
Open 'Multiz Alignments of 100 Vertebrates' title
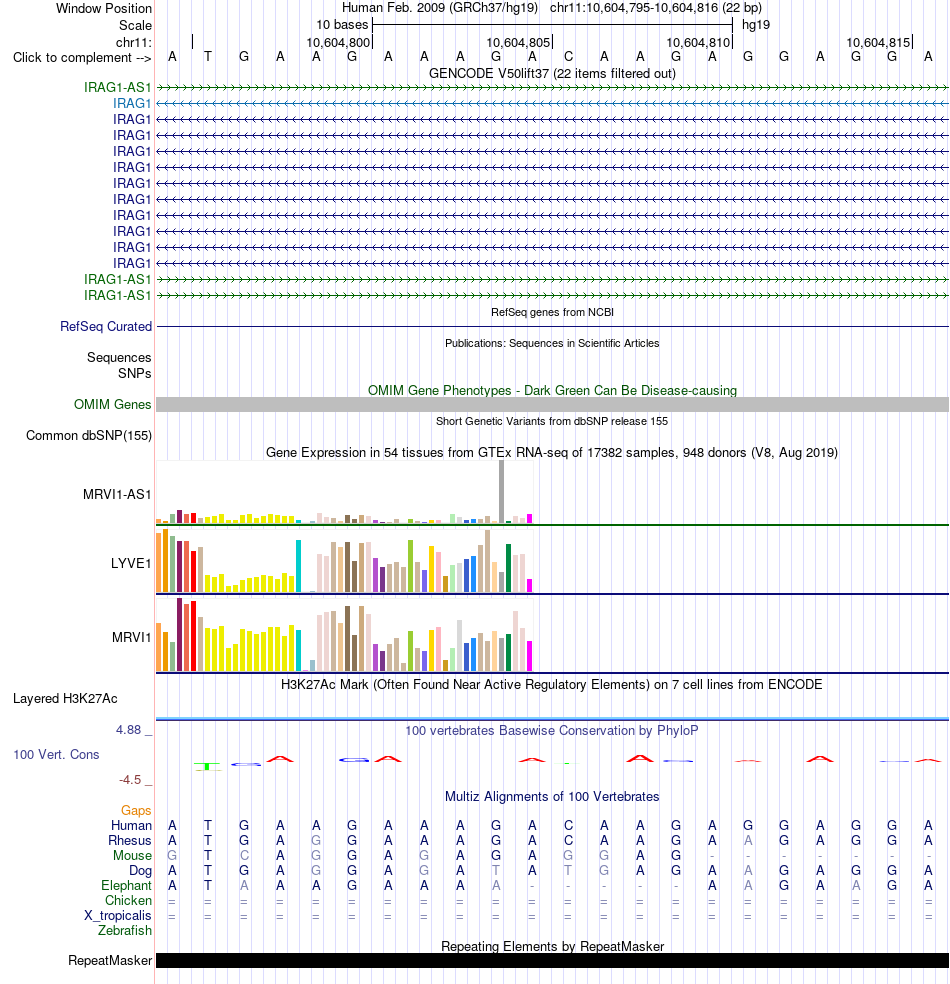tap(552, 796)
